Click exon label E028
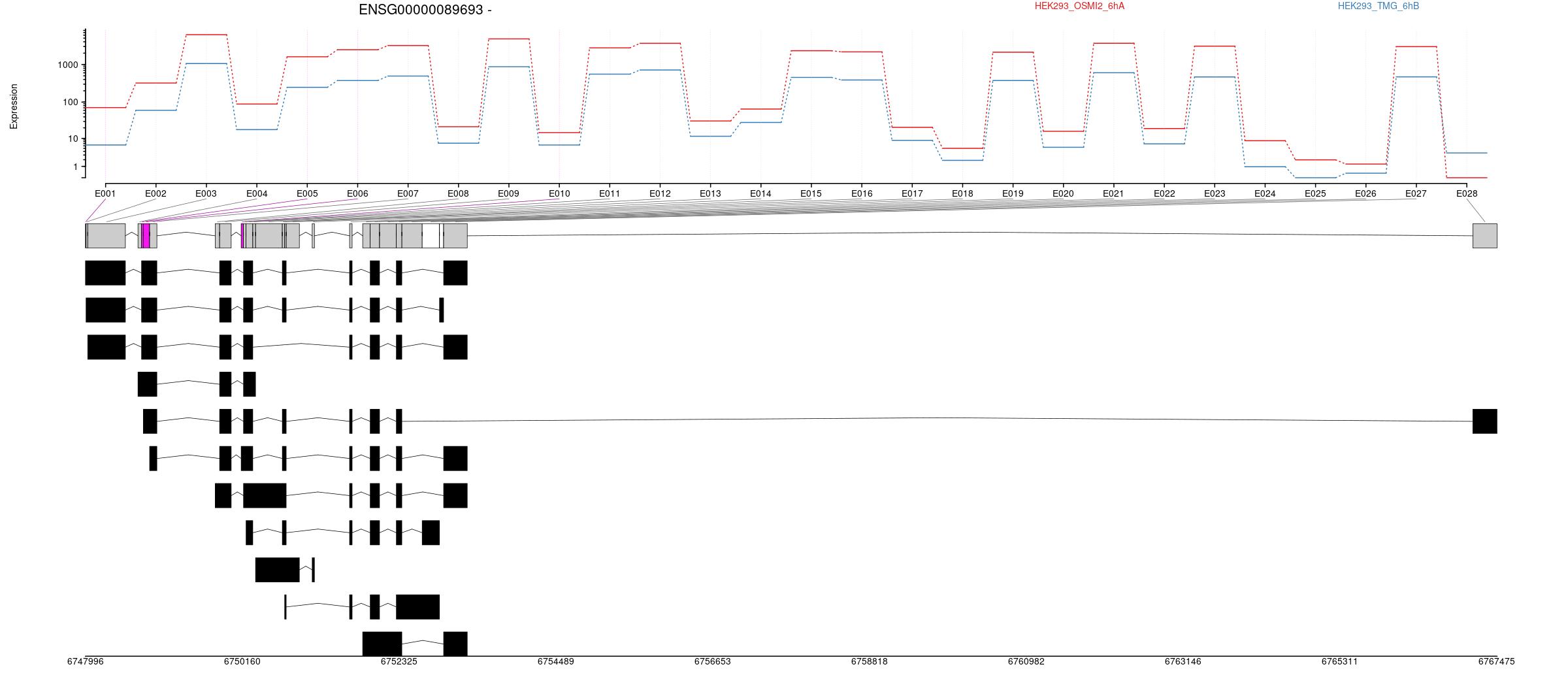Viewport: 1568px width, 673px height. click(x=1467, y=193)
